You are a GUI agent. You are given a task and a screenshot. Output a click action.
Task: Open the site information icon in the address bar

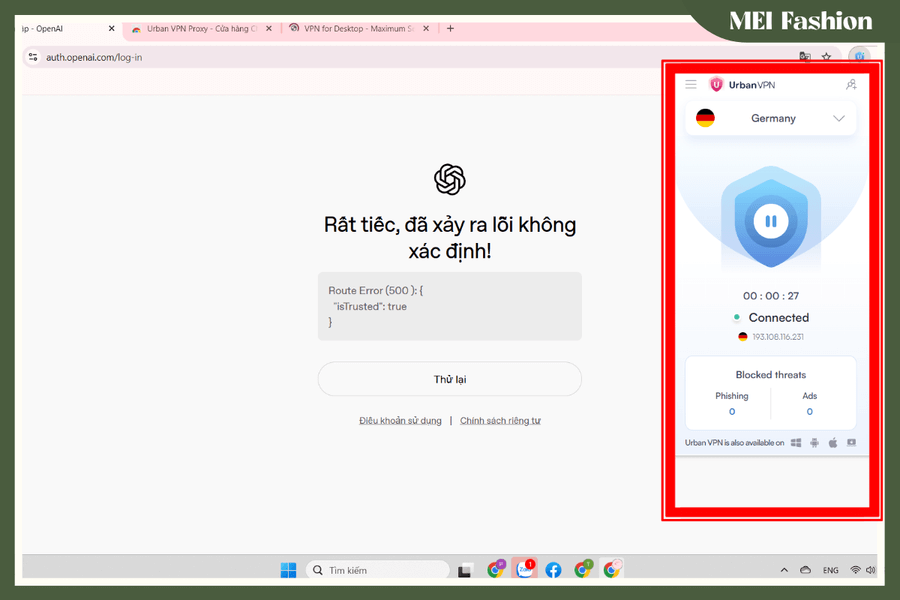coord(33,57)
